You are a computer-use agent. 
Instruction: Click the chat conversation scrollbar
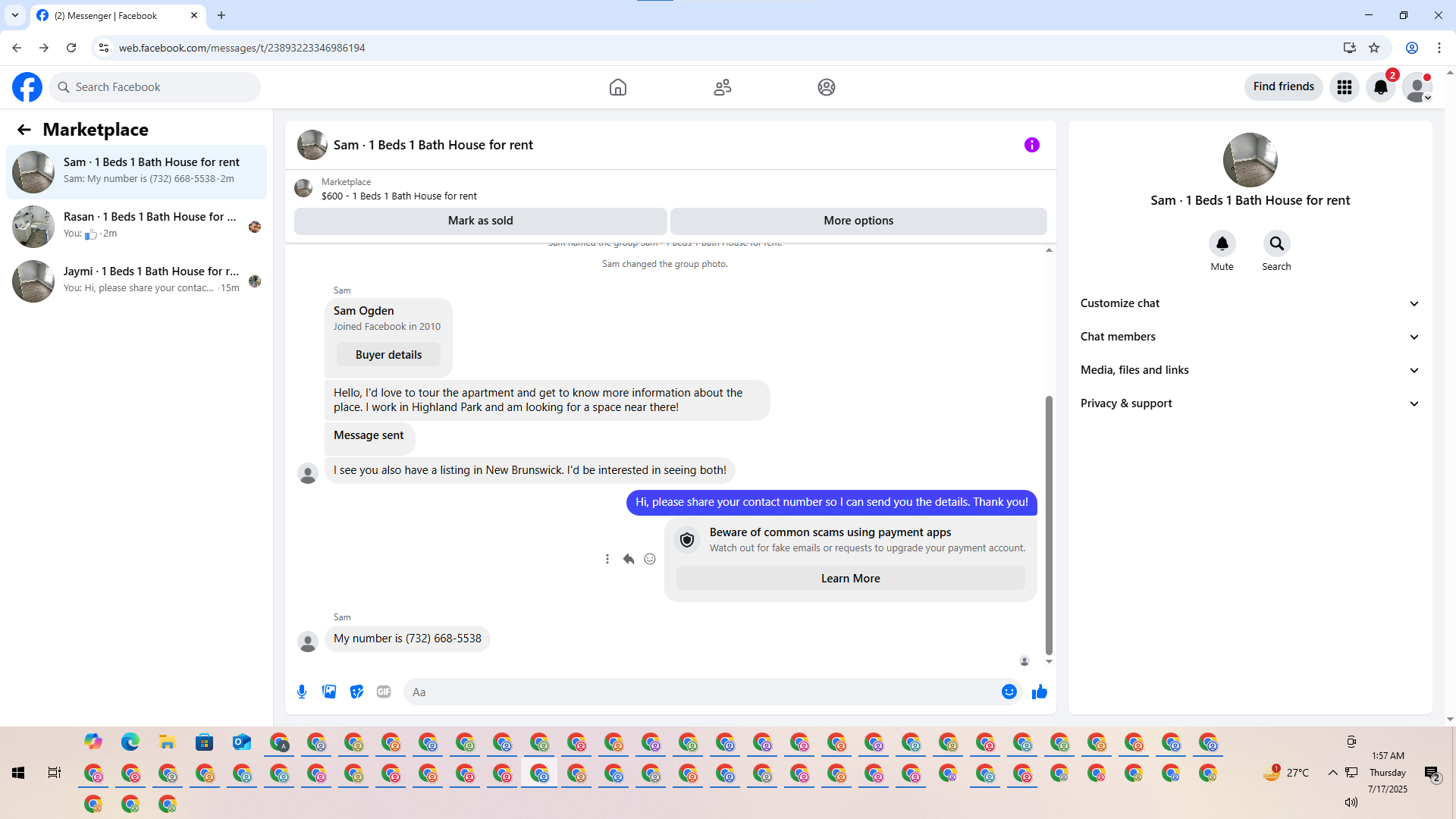1050,525
